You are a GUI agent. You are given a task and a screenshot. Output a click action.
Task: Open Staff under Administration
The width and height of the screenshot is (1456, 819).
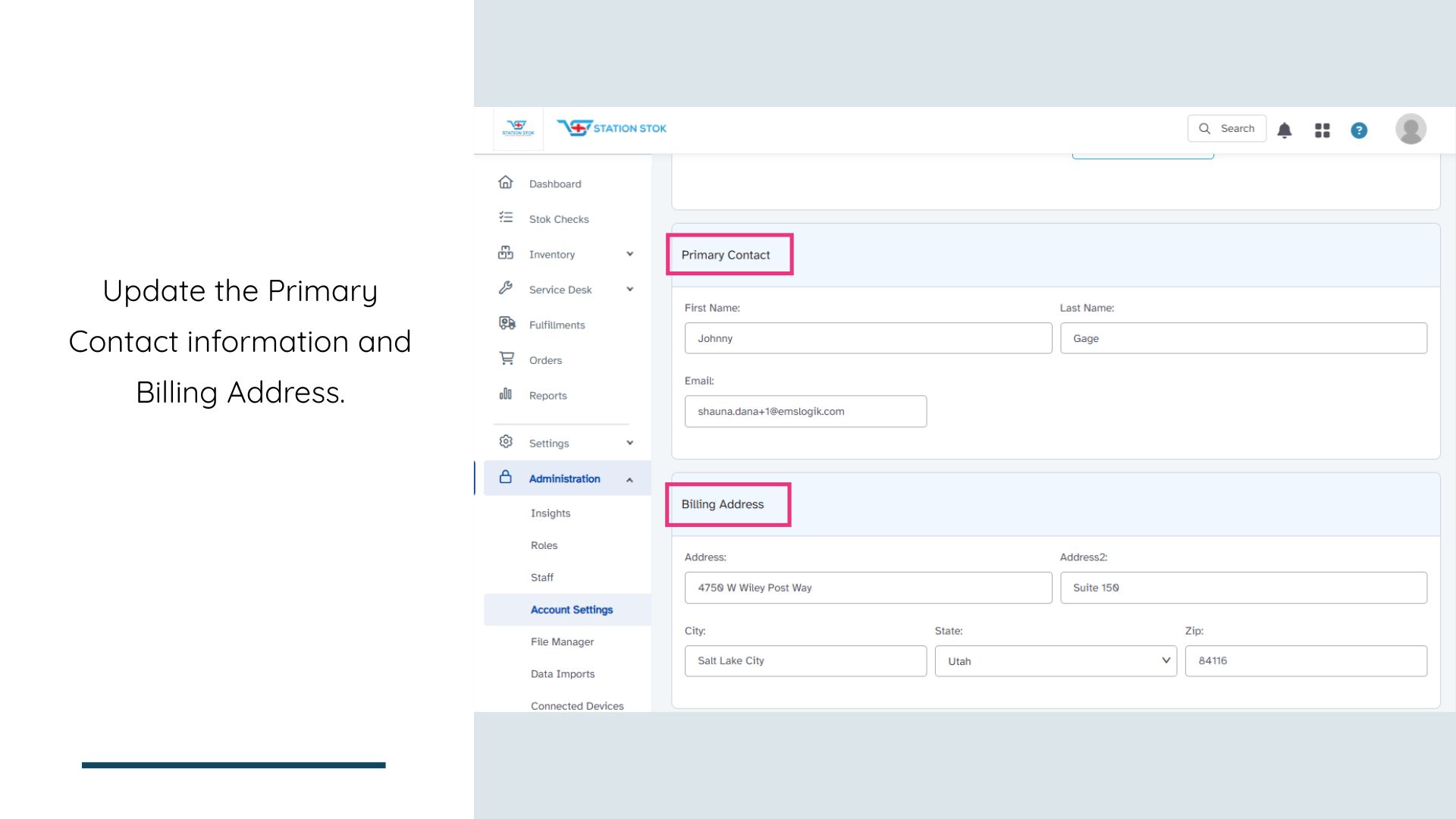541,577
